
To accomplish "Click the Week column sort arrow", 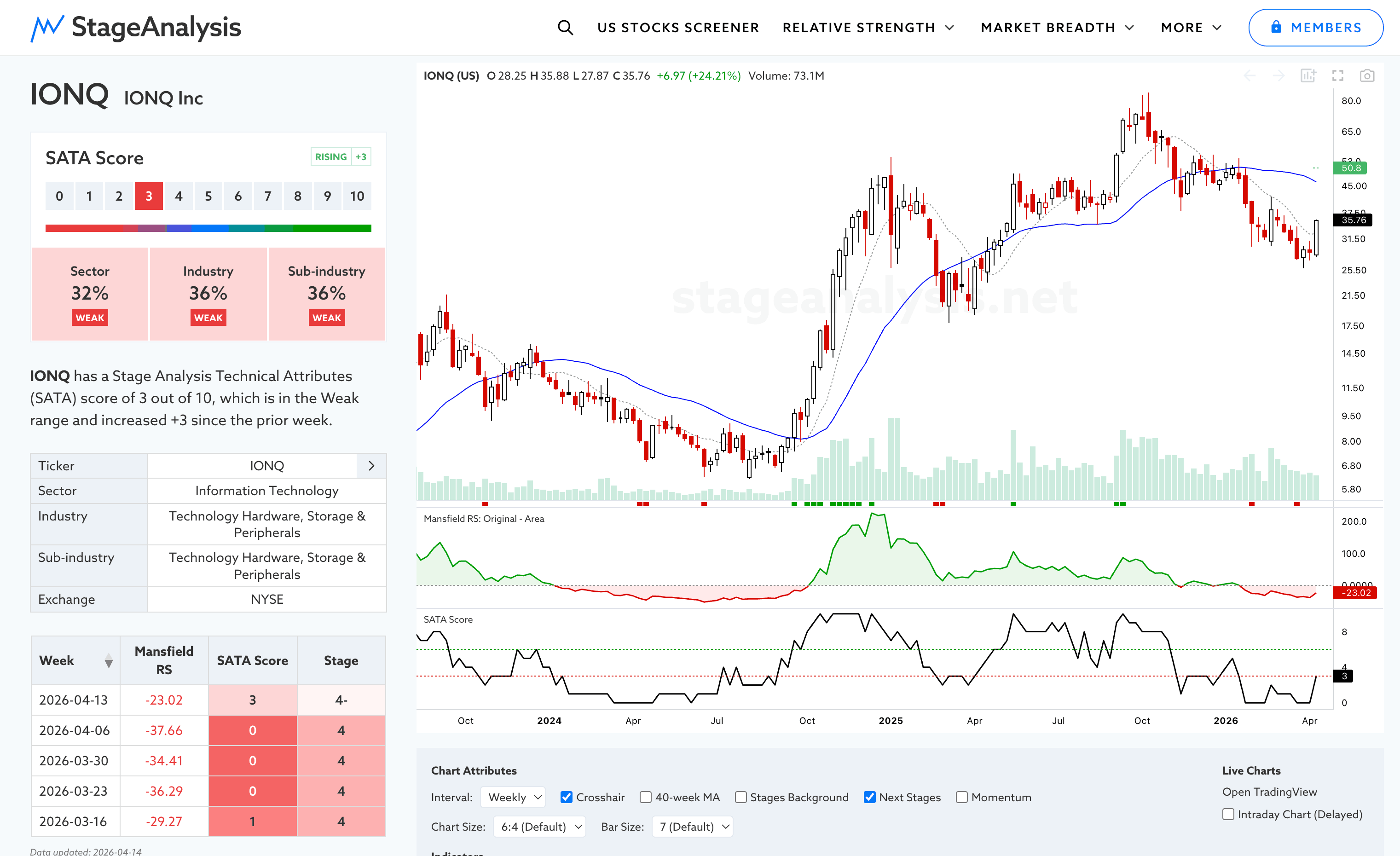I will [x=109, y=660].
